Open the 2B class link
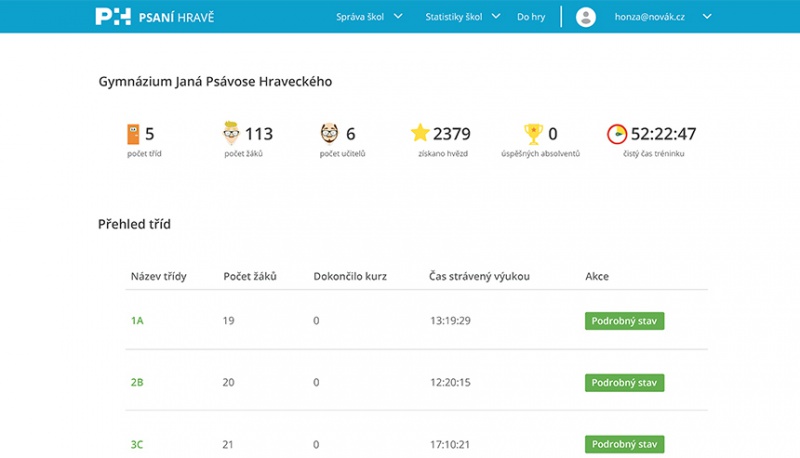The image size is (800, 458). click(137, 383)
